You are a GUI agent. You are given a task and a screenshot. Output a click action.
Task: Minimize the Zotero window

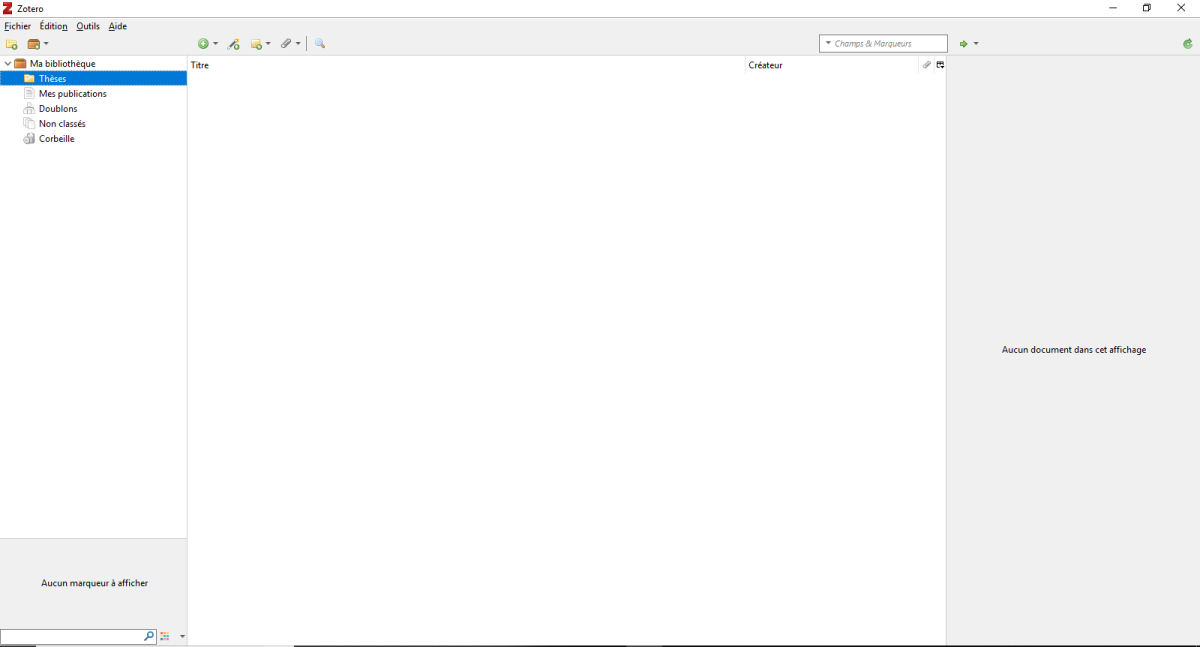[1113, 8]
